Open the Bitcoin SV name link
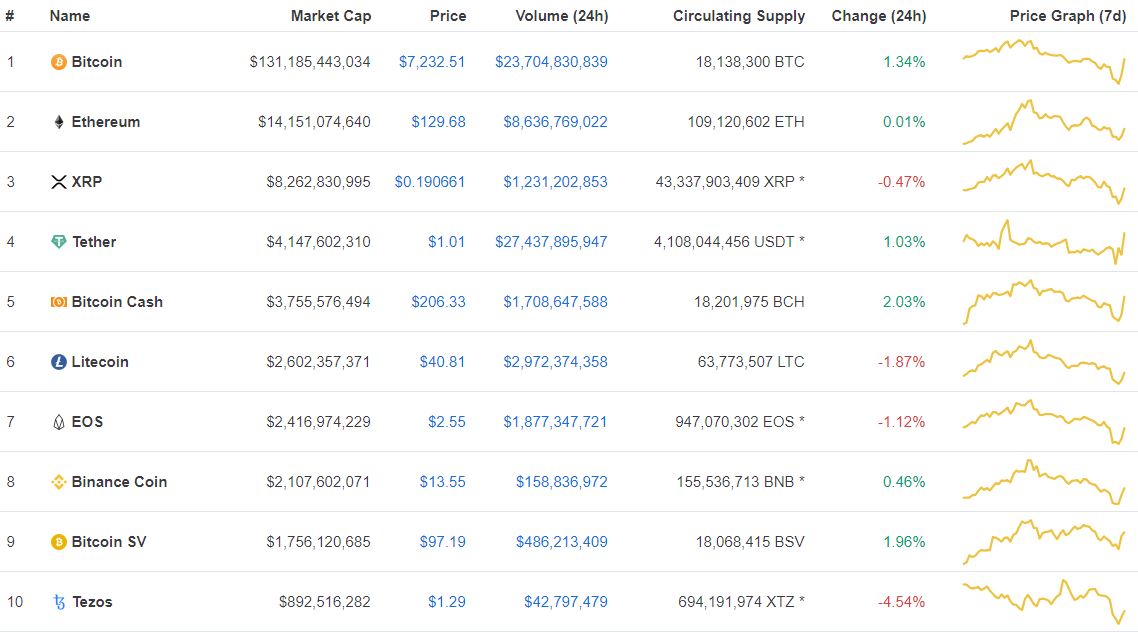This screenshot has height=632, width=1138. coord(109,541)
